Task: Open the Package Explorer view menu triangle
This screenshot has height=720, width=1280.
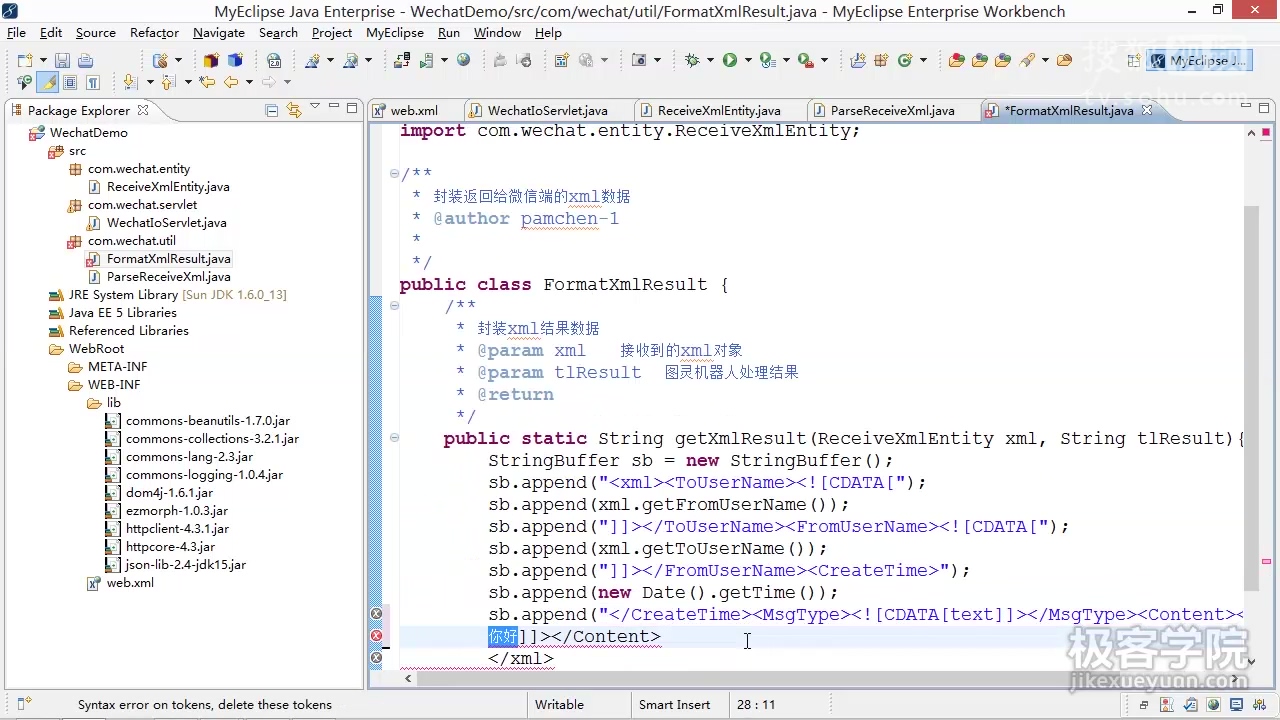Action: click(315, 108)
